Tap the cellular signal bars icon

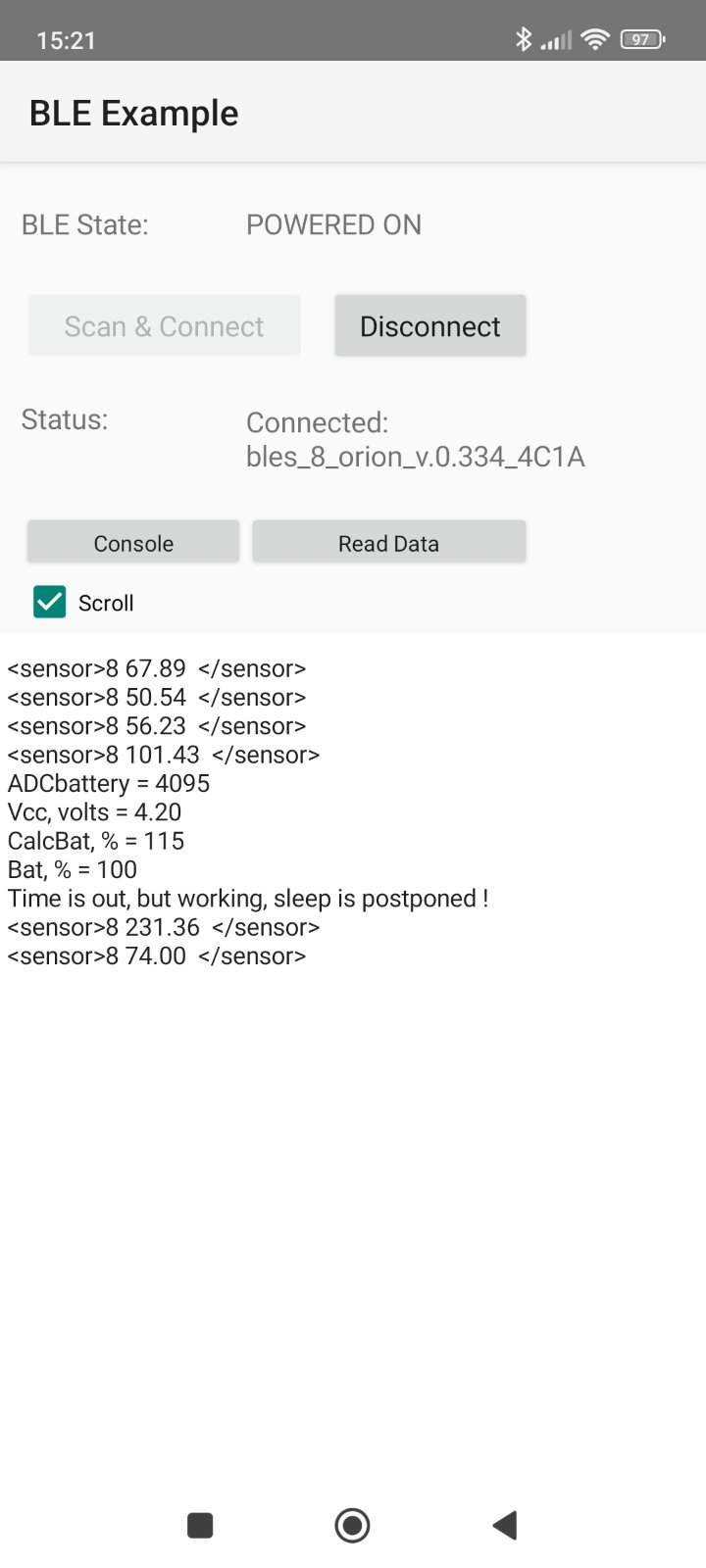tap(556, 40)
